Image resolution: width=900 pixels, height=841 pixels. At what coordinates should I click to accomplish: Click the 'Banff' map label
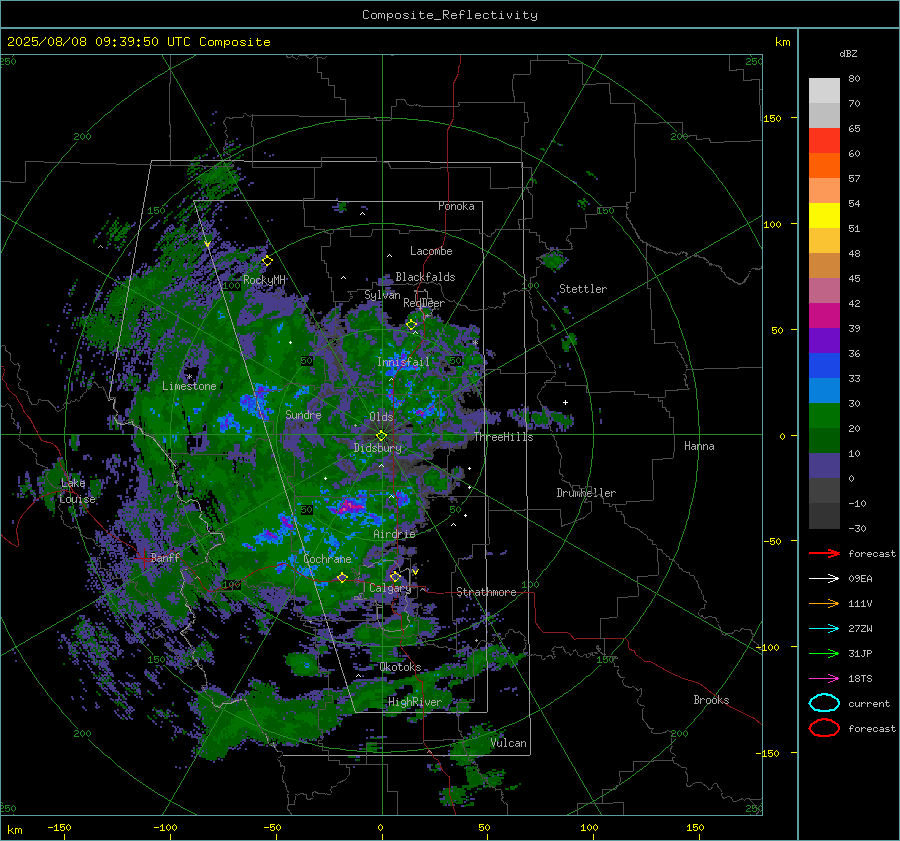click(x=165, y=557)
